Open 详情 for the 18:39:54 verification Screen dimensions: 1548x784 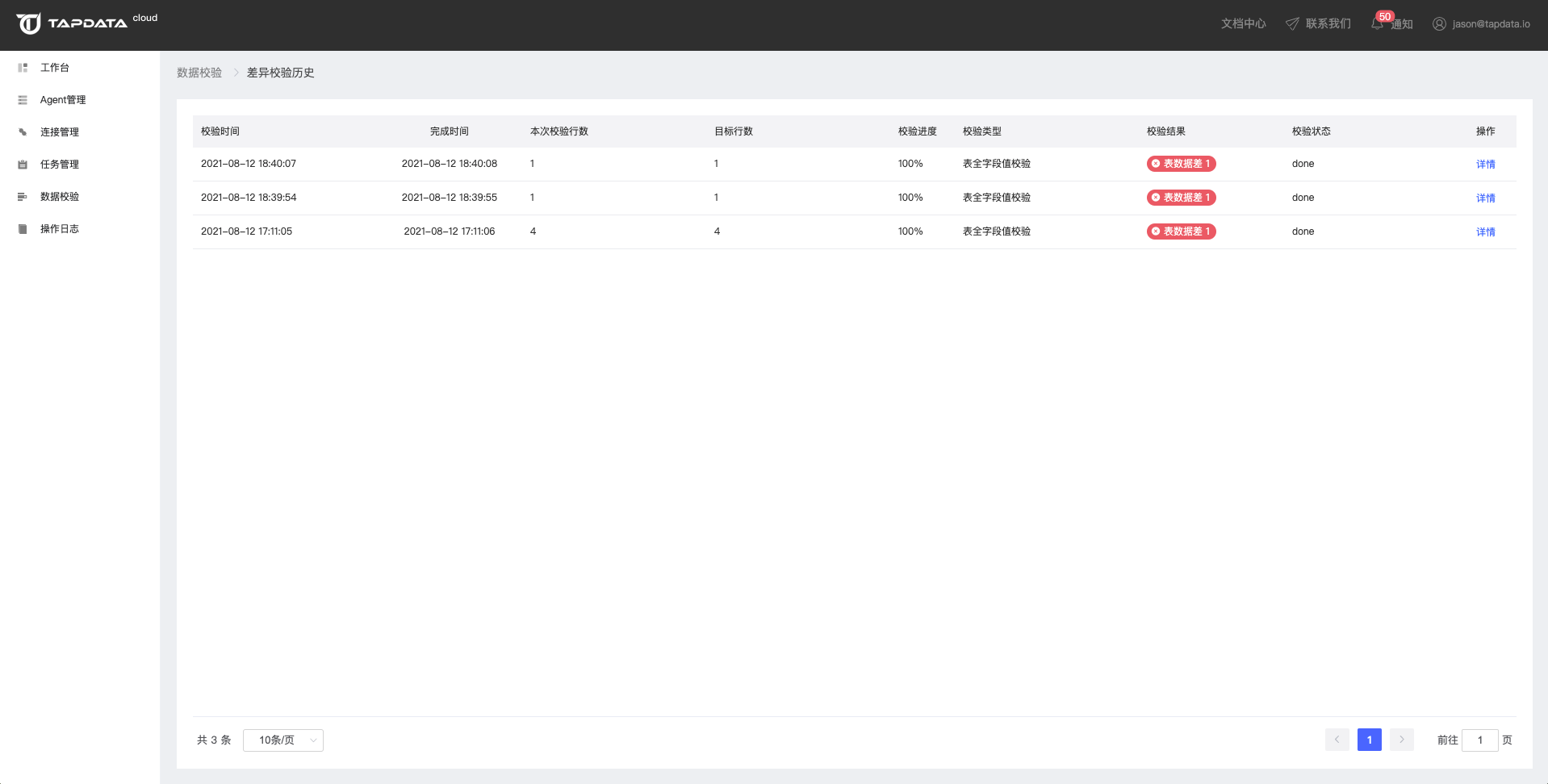click(x=1485, y=198)
